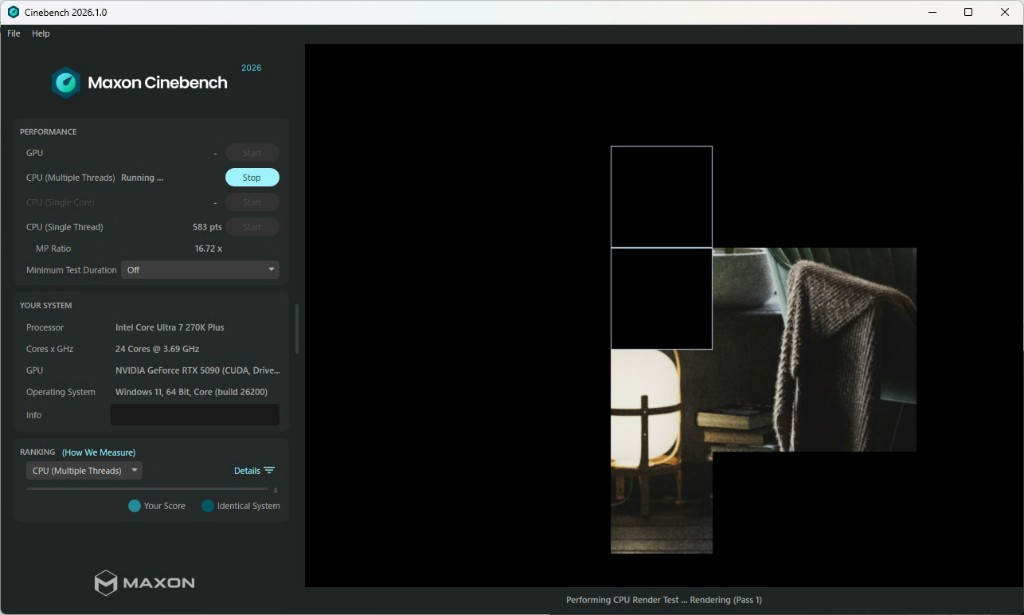Close the Cinebench window
The image size is (1024, 615).
[1004, 12]
